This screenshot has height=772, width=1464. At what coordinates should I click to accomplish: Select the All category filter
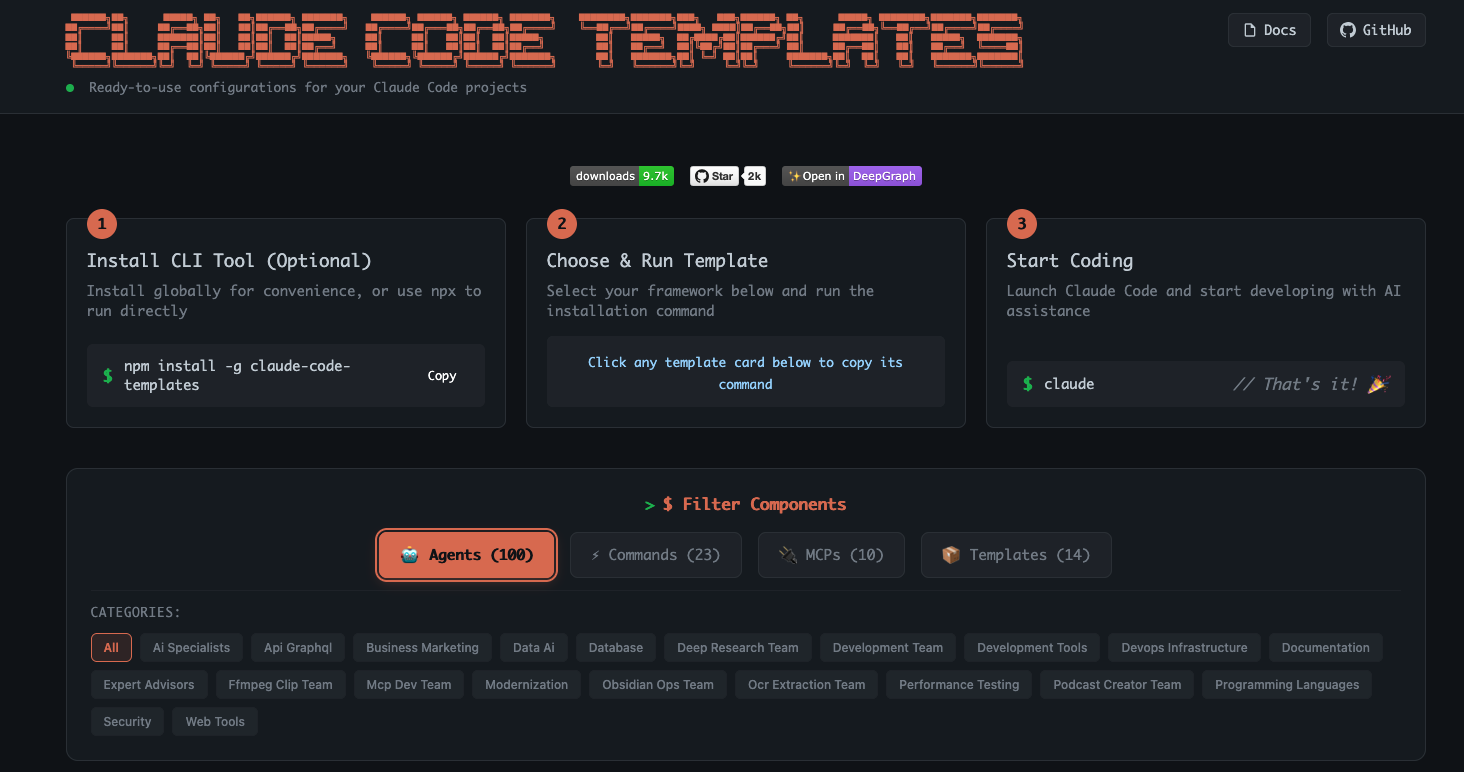coord(111,648)
